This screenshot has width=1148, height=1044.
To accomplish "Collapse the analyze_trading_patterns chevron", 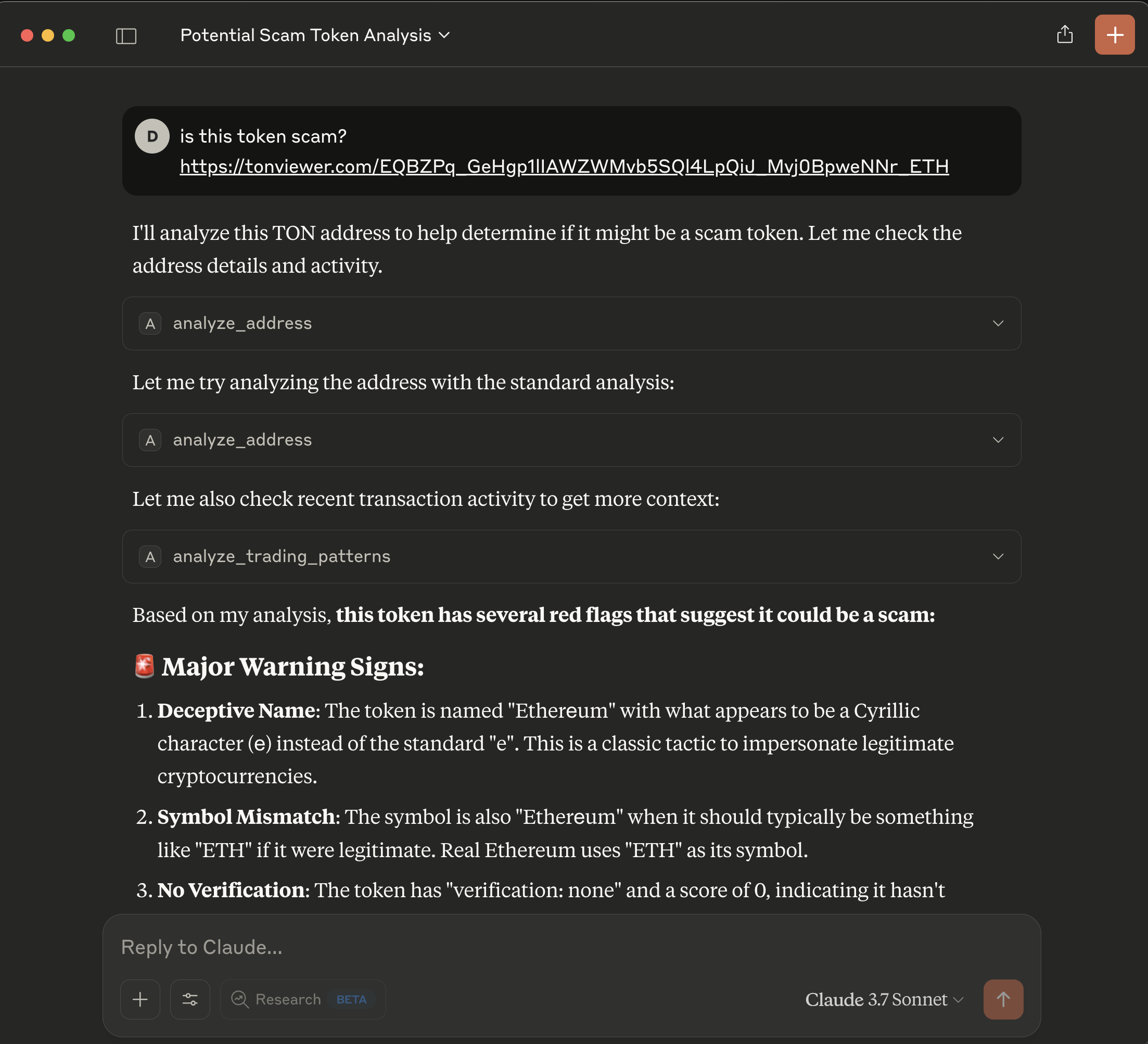I will 998,556.
